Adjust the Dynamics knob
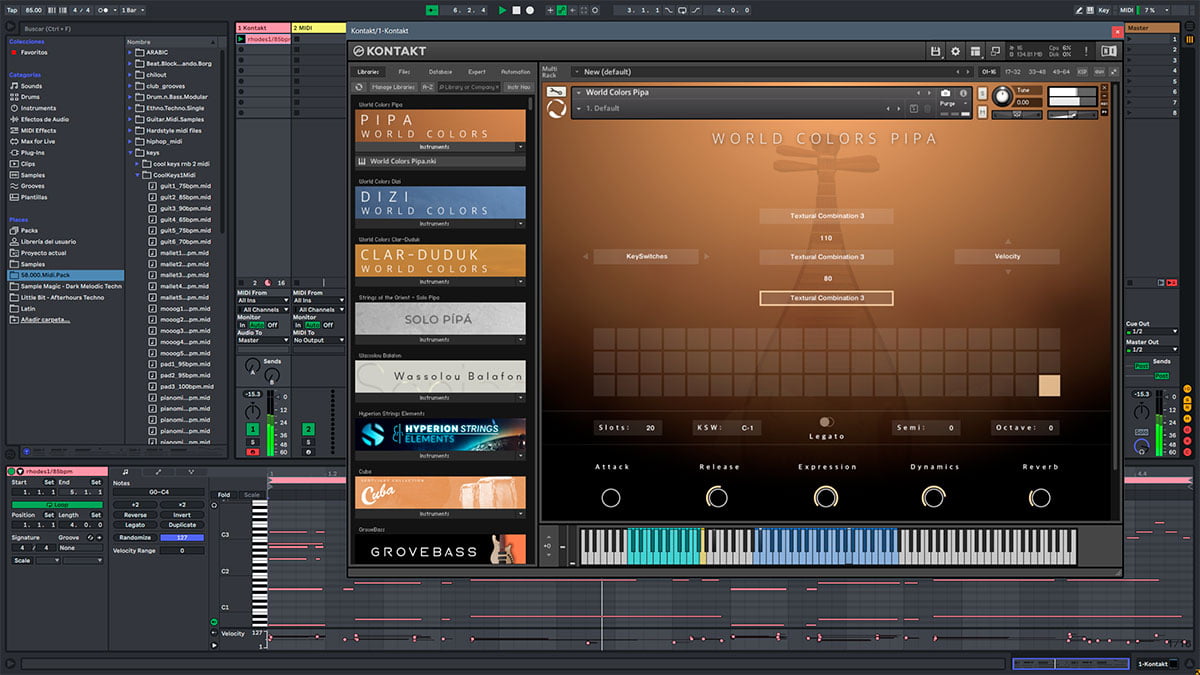The height and width of the screenshot is (675, 1200). [934, 497]
